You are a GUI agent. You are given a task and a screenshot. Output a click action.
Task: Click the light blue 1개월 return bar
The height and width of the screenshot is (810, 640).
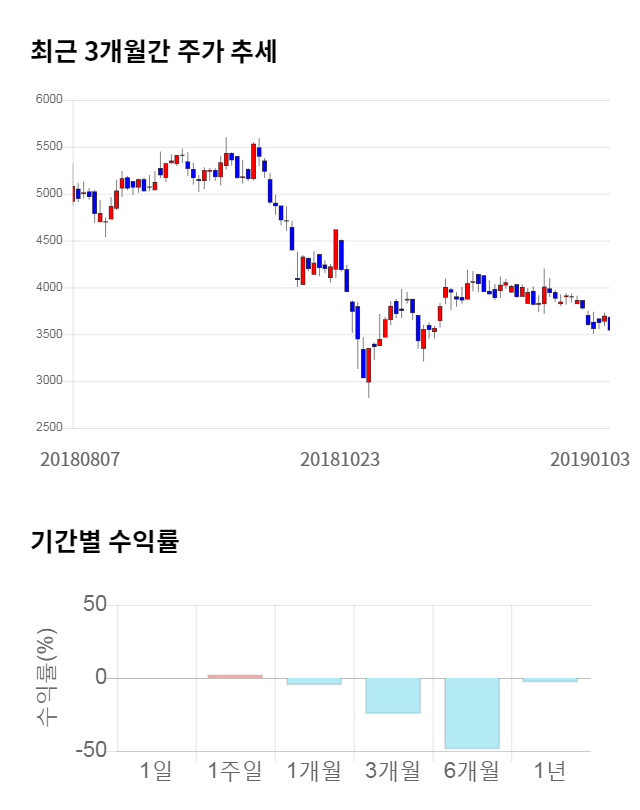pos(314,681)
